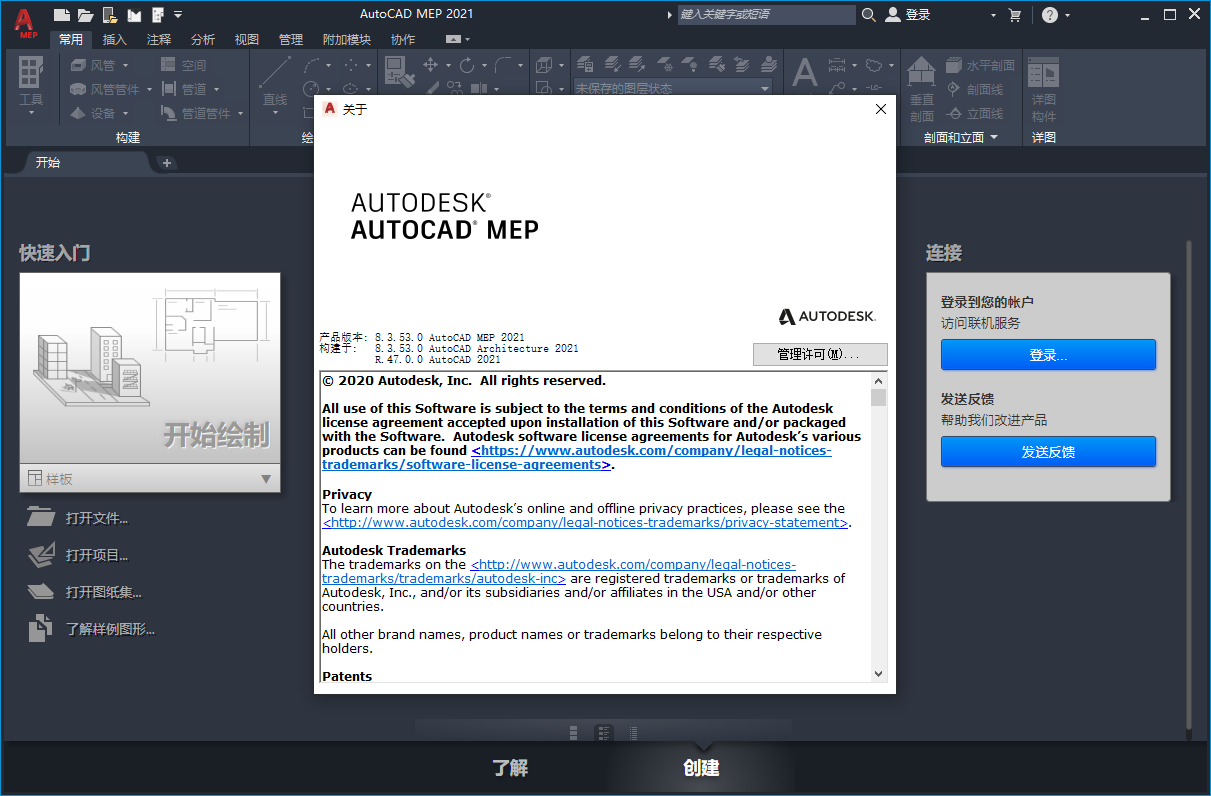Click the 管理许可(M) button
The width and height of the screenshot is (1211, 796).
click(x=819, y=354)
